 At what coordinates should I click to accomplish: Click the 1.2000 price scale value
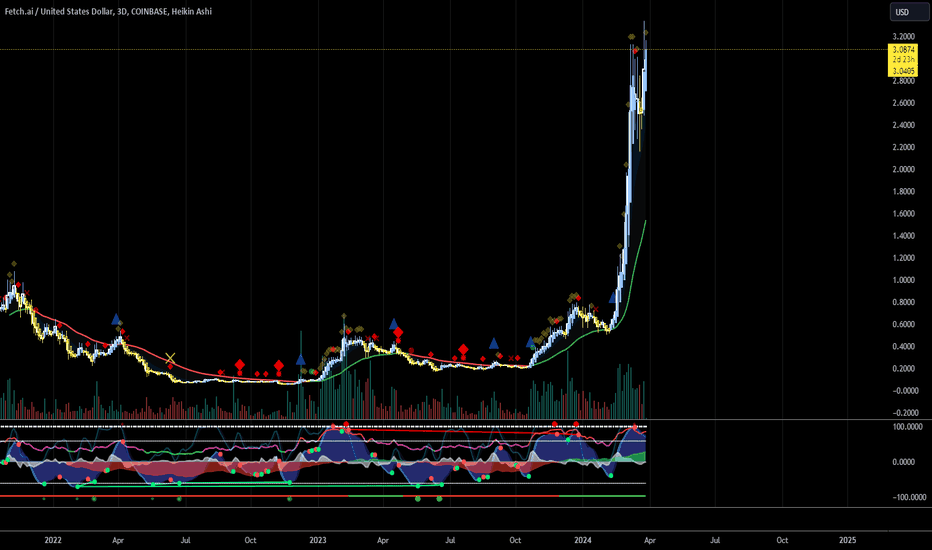[x=903, y=257]
